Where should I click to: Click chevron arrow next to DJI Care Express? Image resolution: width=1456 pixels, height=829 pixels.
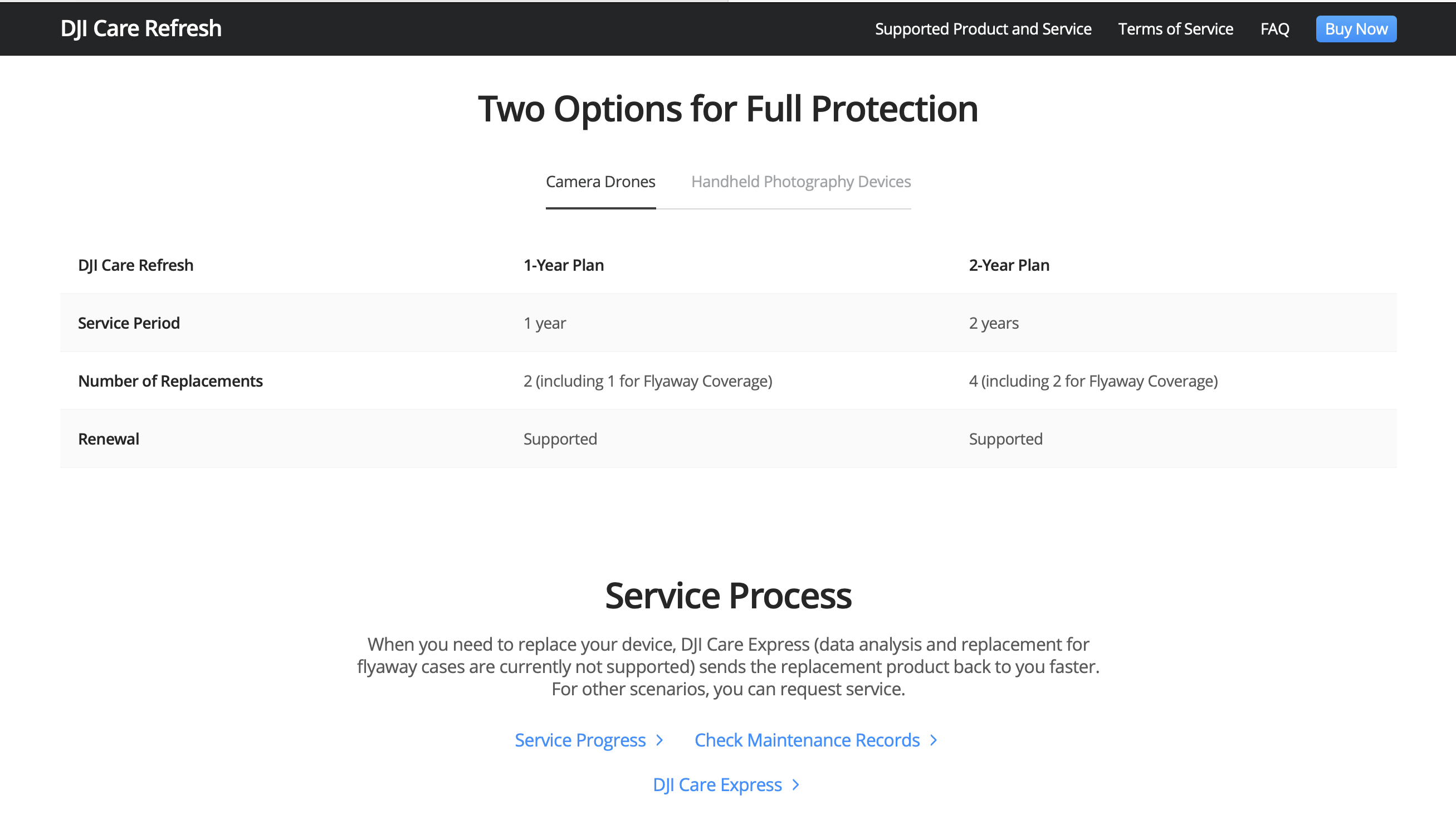[796, 784]
